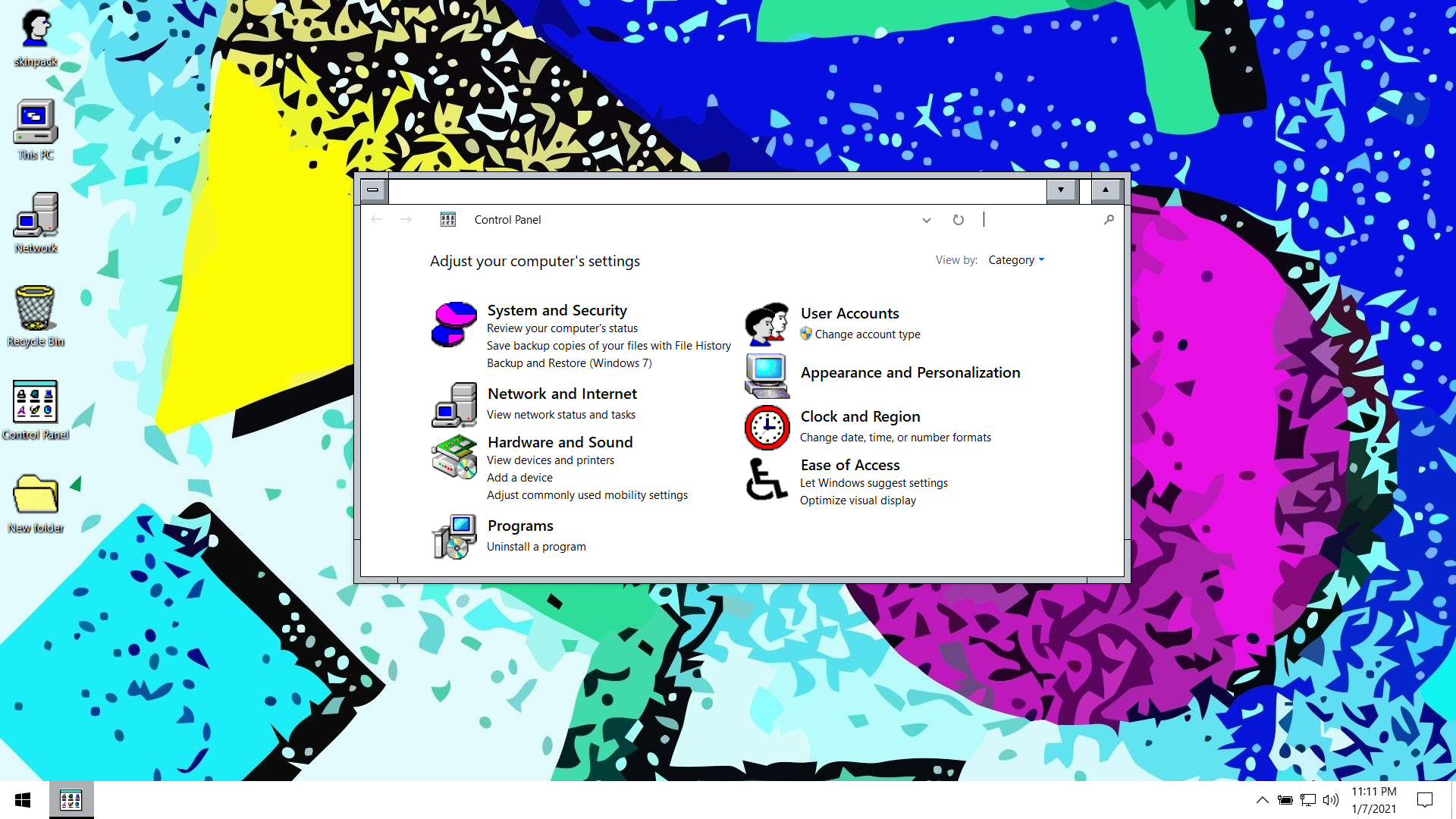
Task: Click the volume icon in system tray
Action: click(1331, 800)
